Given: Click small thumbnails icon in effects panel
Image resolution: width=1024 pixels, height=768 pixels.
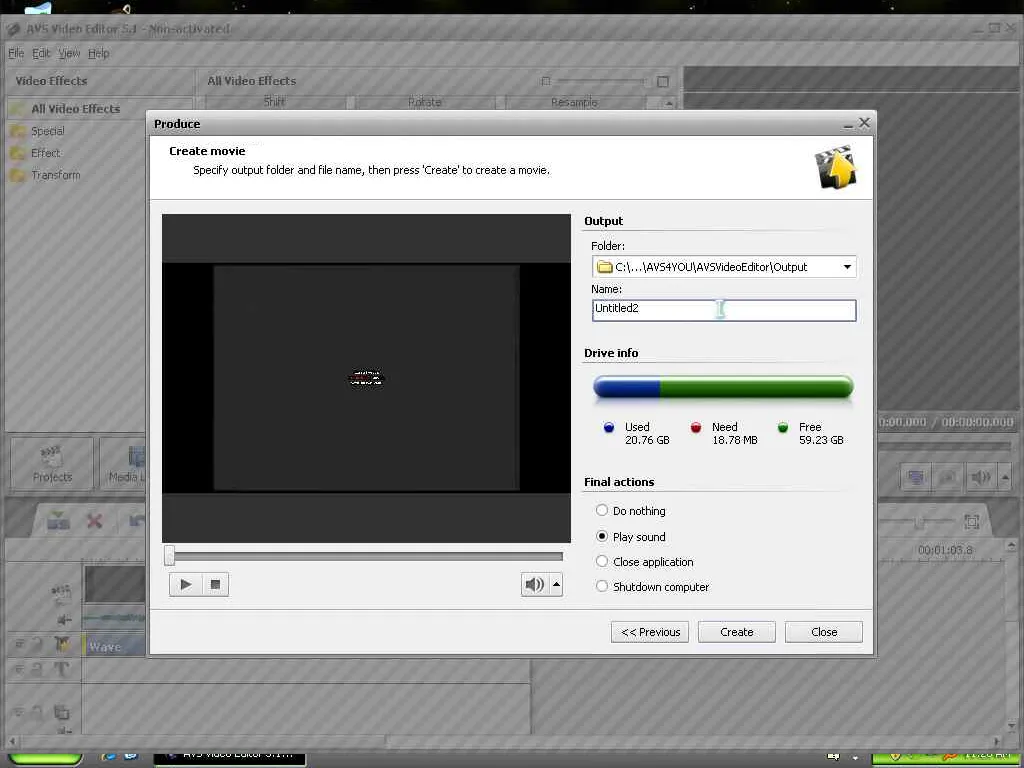Looking at the screenshot, I should [x=546, y=81].
